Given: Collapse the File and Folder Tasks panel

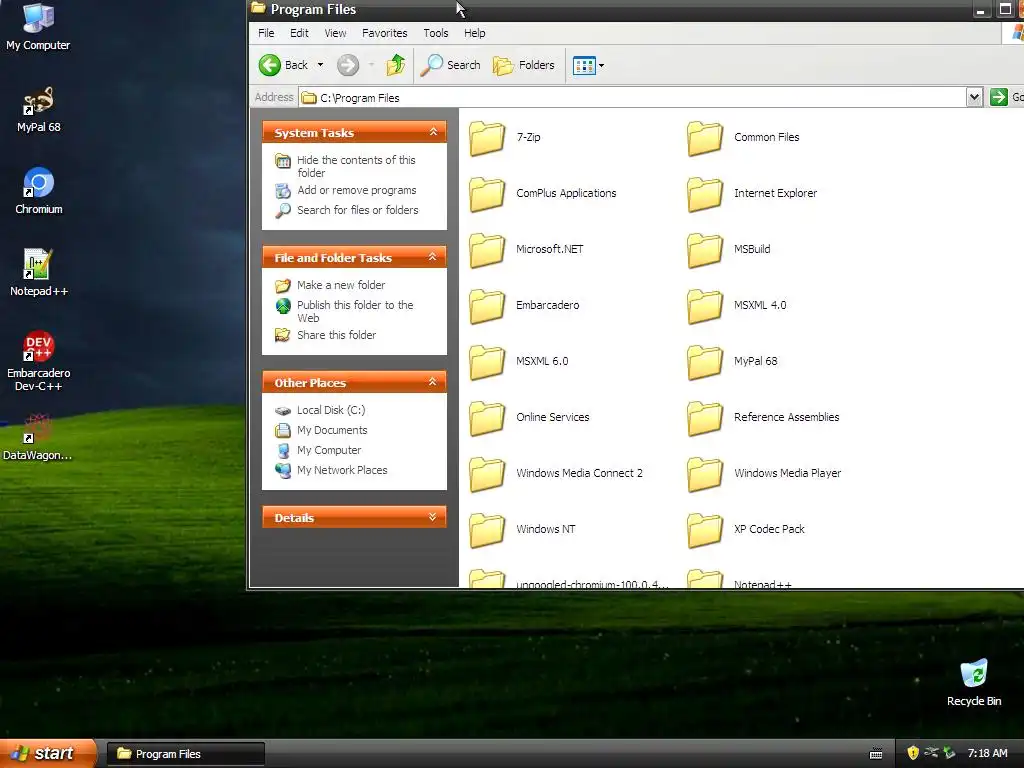Looking at the screenshot, I should pos(433,258).
